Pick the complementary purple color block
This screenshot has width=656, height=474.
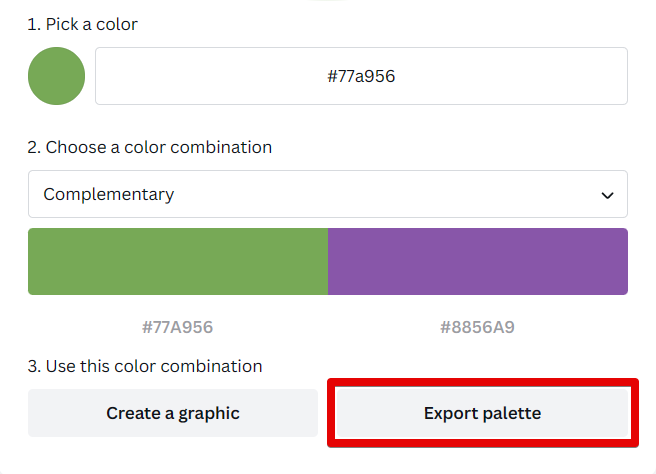pos(477,261)
